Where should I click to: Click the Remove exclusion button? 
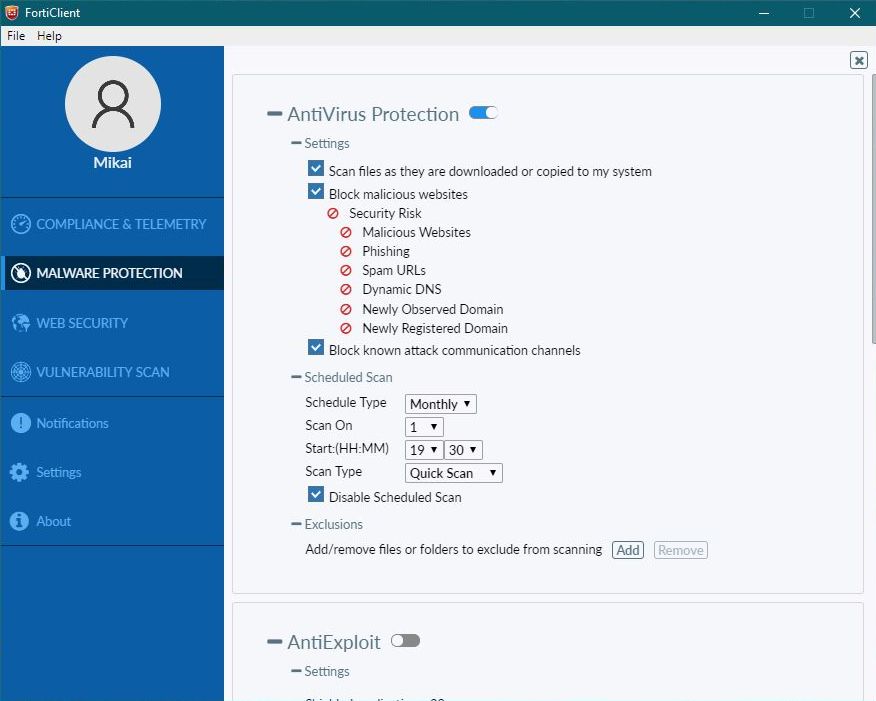pos(680,550)
